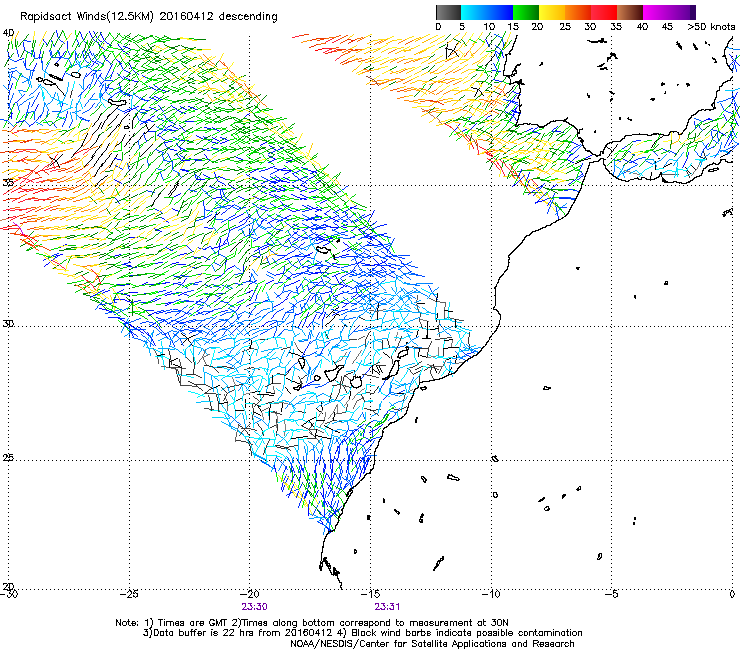The width and height of the screenshot is (740, 650).
Task: Click the '-25' longitude axis label
Action: (129, 594)
